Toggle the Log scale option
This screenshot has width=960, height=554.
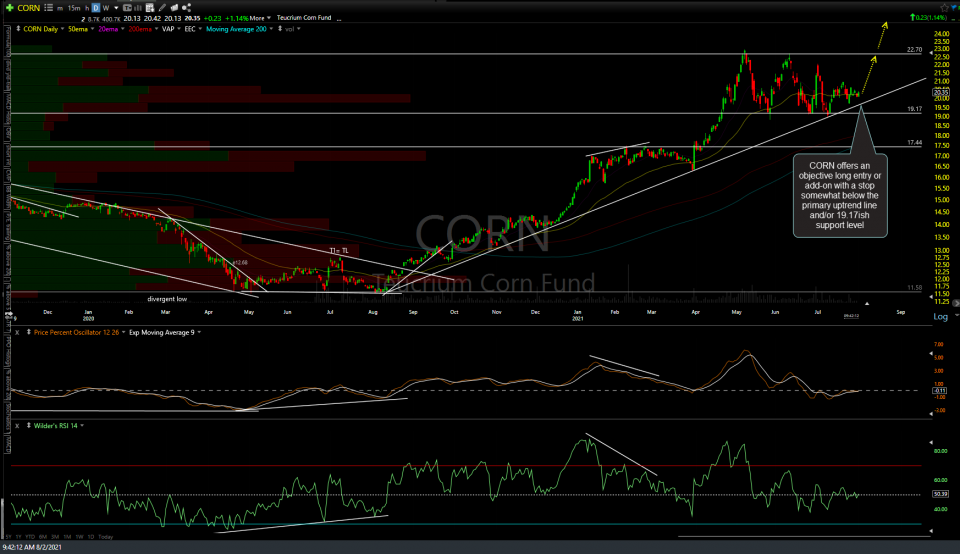click(940, 316)
